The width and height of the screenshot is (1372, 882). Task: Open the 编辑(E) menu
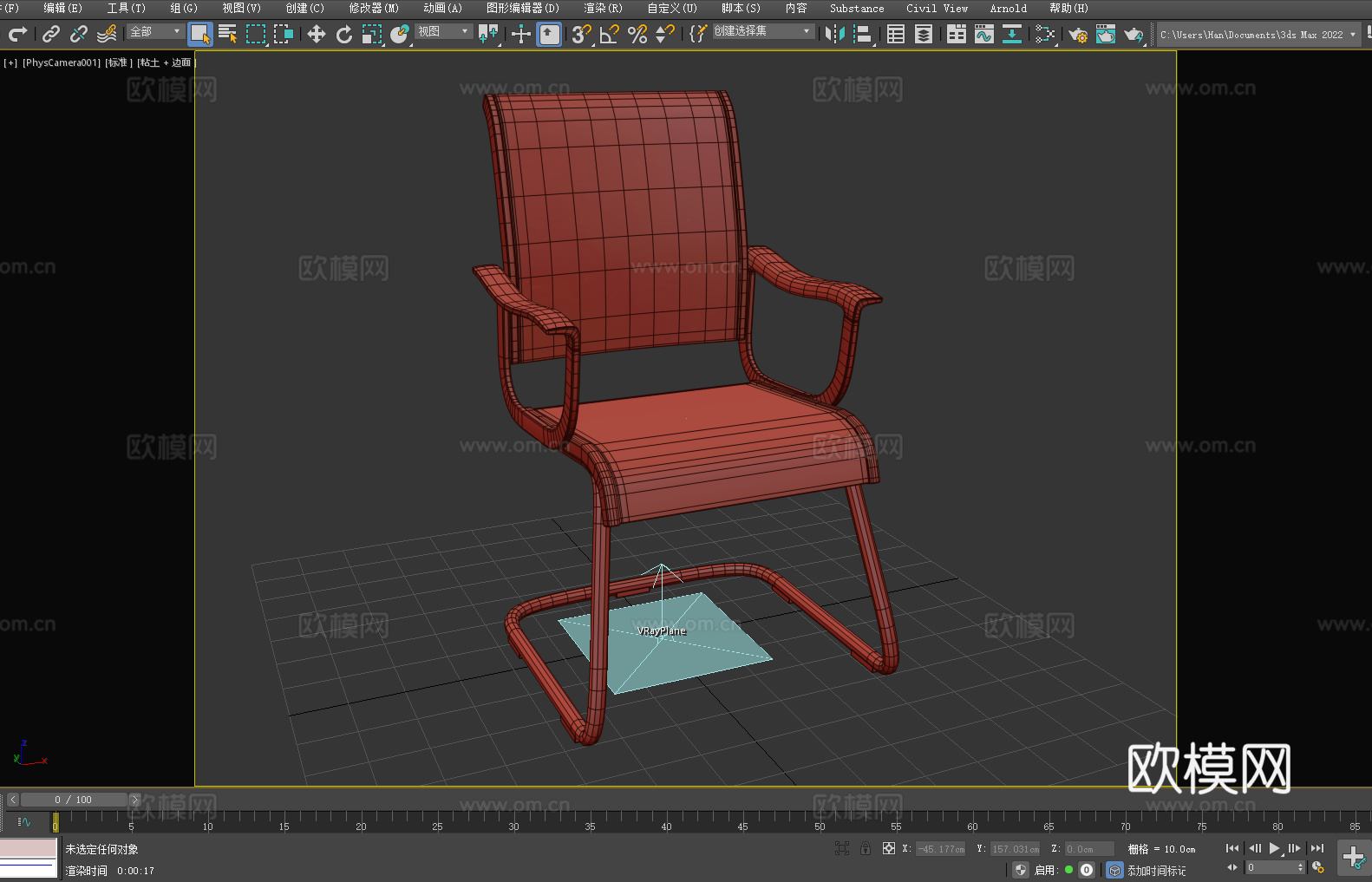[62, 8]
